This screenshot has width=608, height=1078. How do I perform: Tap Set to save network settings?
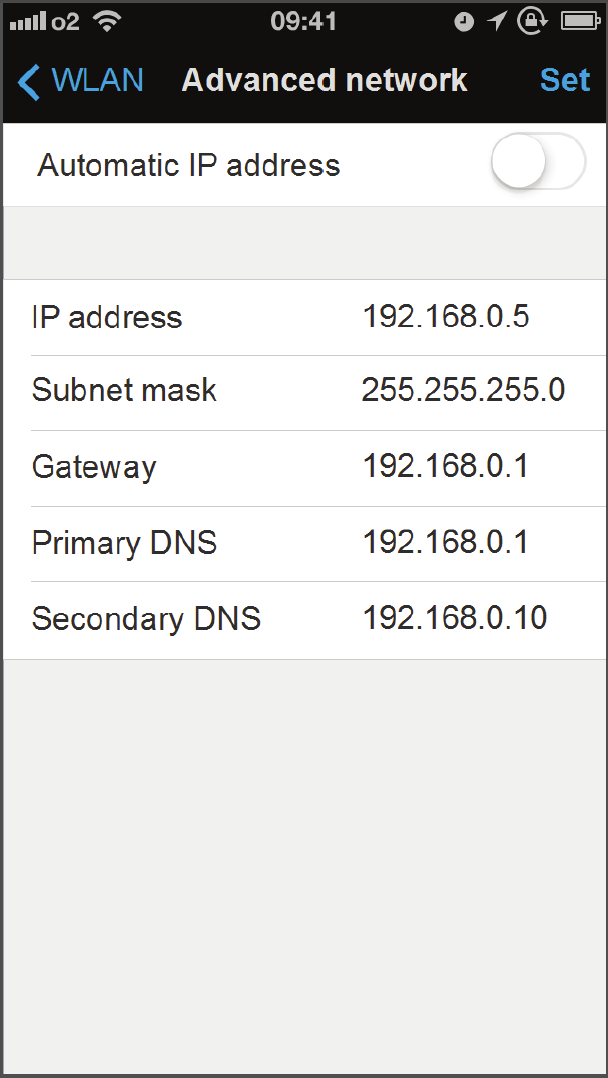(565, 80)
